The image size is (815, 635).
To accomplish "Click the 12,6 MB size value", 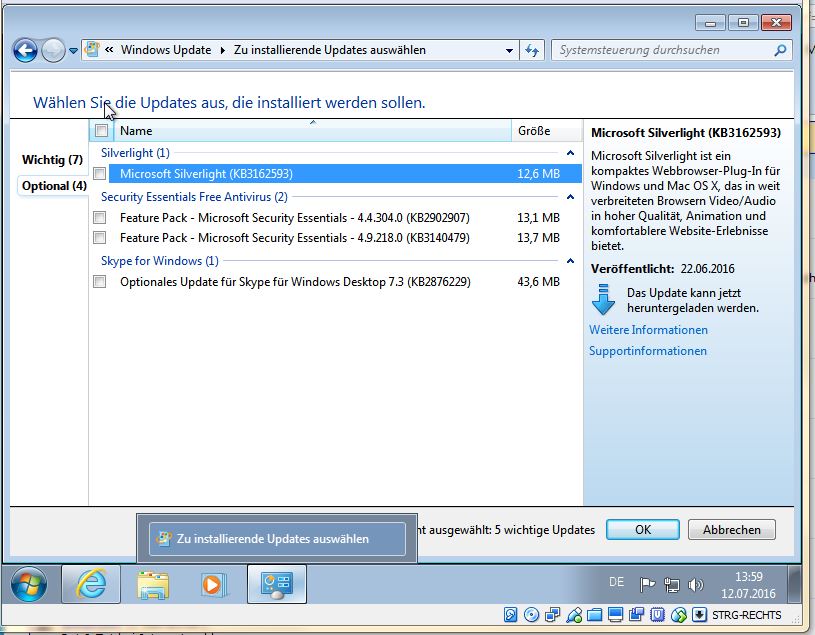I will (538, 174).
